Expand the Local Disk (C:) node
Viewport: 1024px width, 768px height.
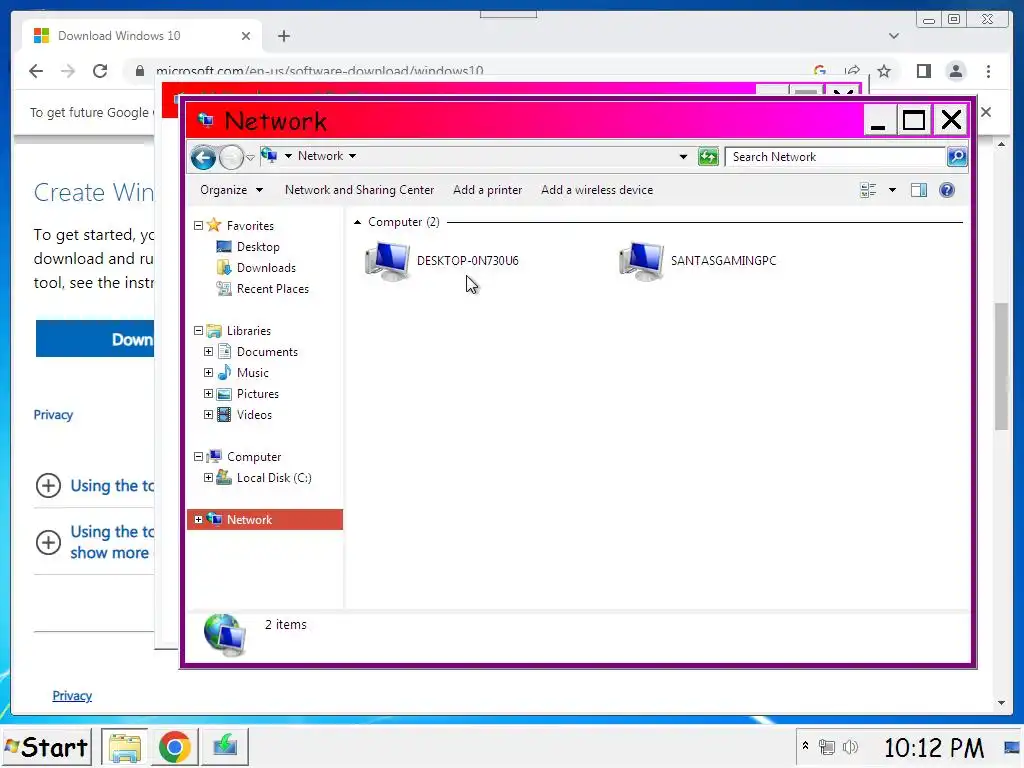pos(208,477)
